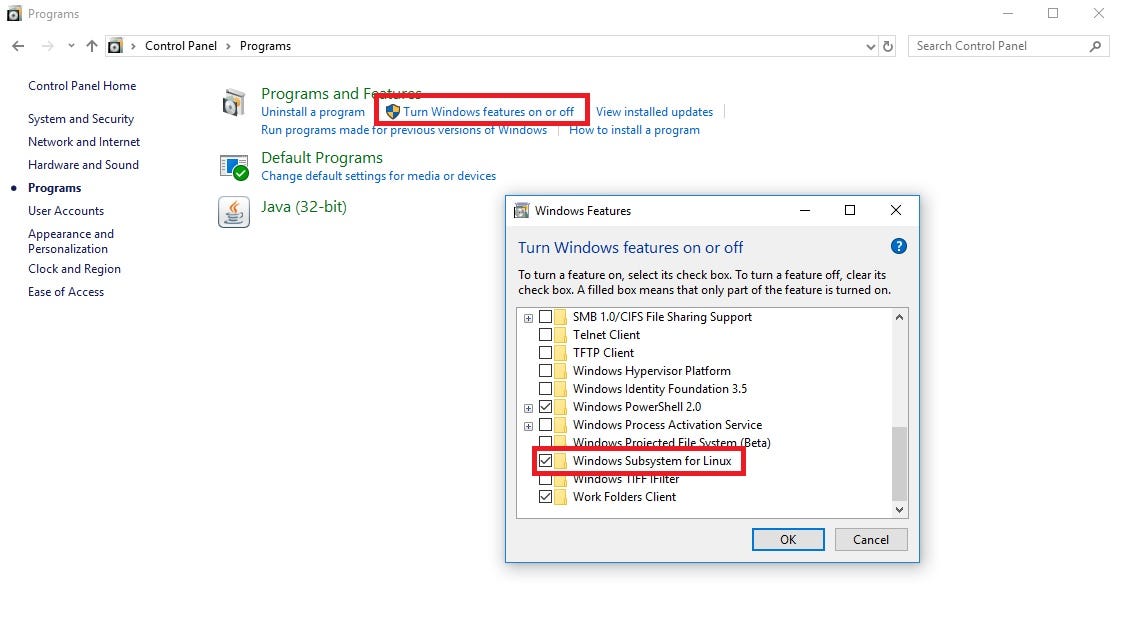Image resolution: width=1122 pixels, height=630 pixels.
Task: Click scroll-up arrow in features list
Action: click(x=899, y=317)
